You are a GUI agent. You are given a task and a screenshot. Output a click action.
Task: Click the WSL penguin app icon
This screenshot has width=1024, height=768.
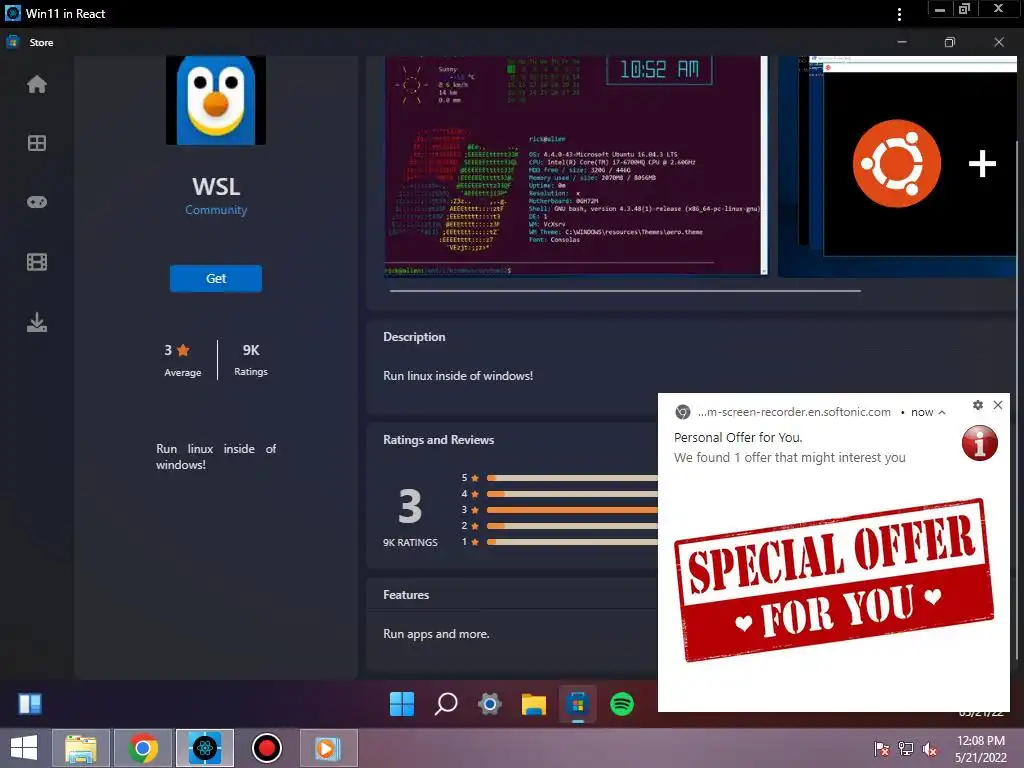216,99
